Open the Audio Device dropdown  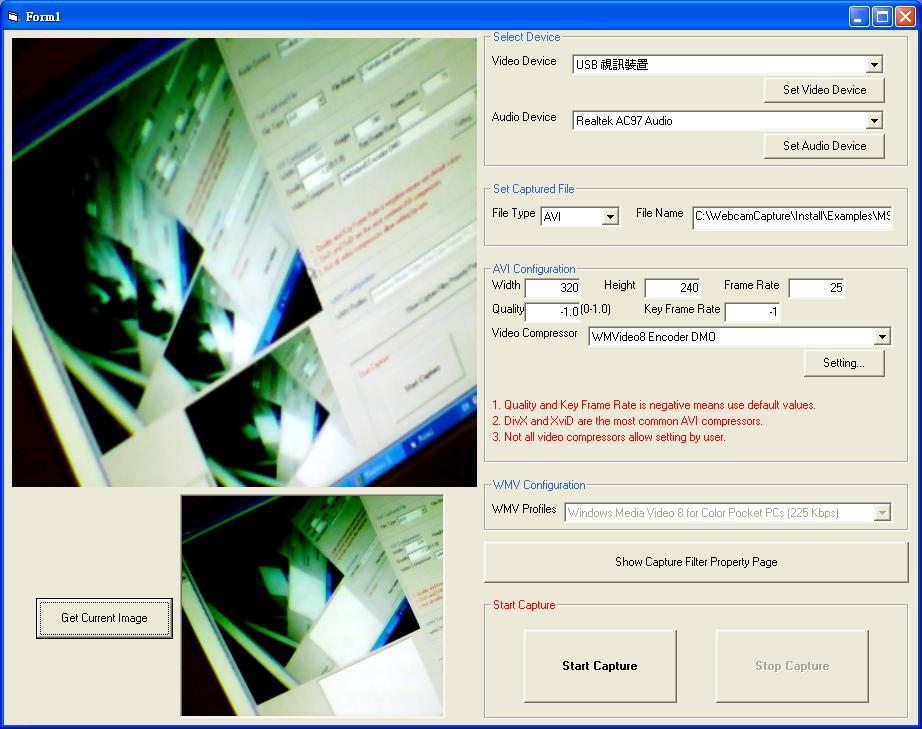pyautogui.click(x=874, y=121)
